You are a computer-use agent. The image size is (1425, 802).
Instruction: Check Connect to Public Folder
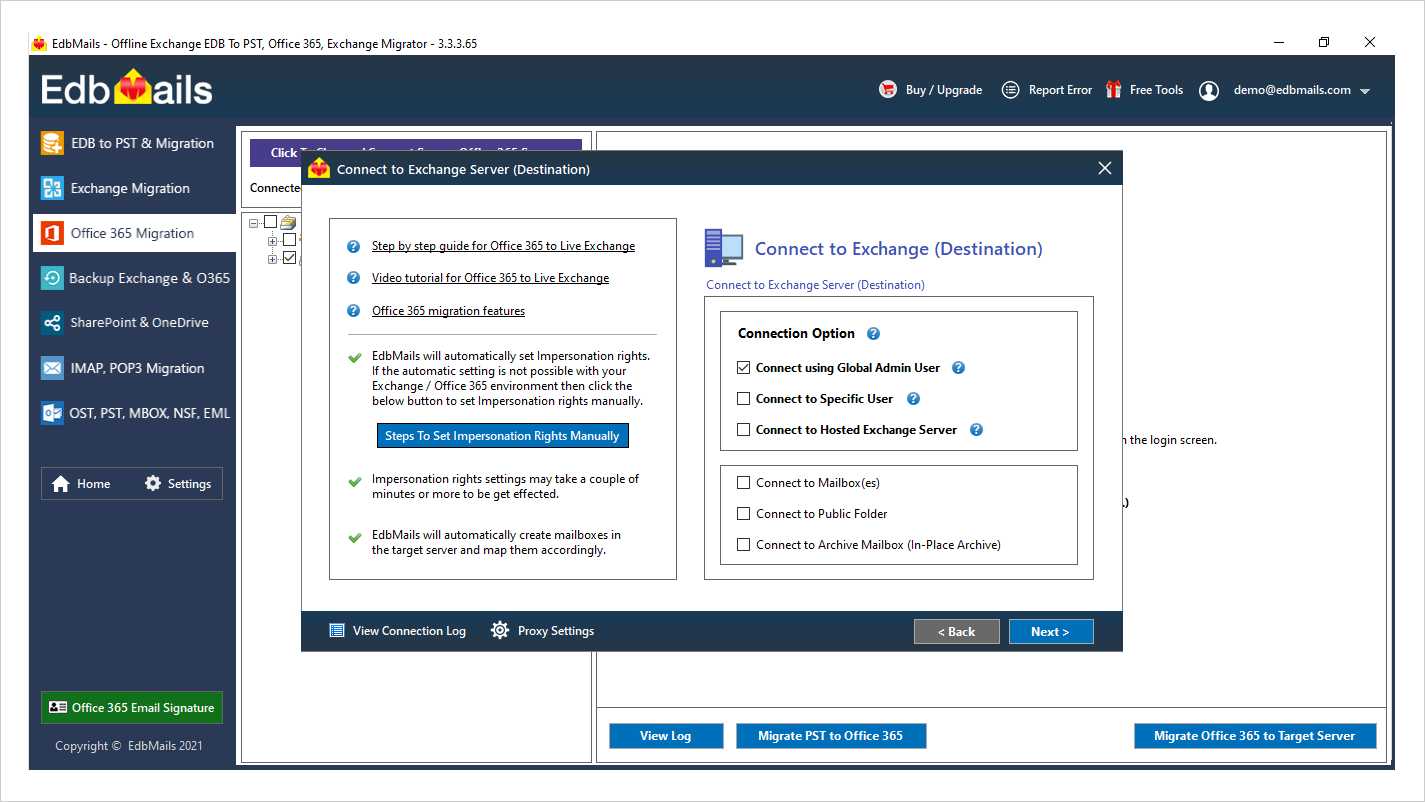click(x=743, y=514)
